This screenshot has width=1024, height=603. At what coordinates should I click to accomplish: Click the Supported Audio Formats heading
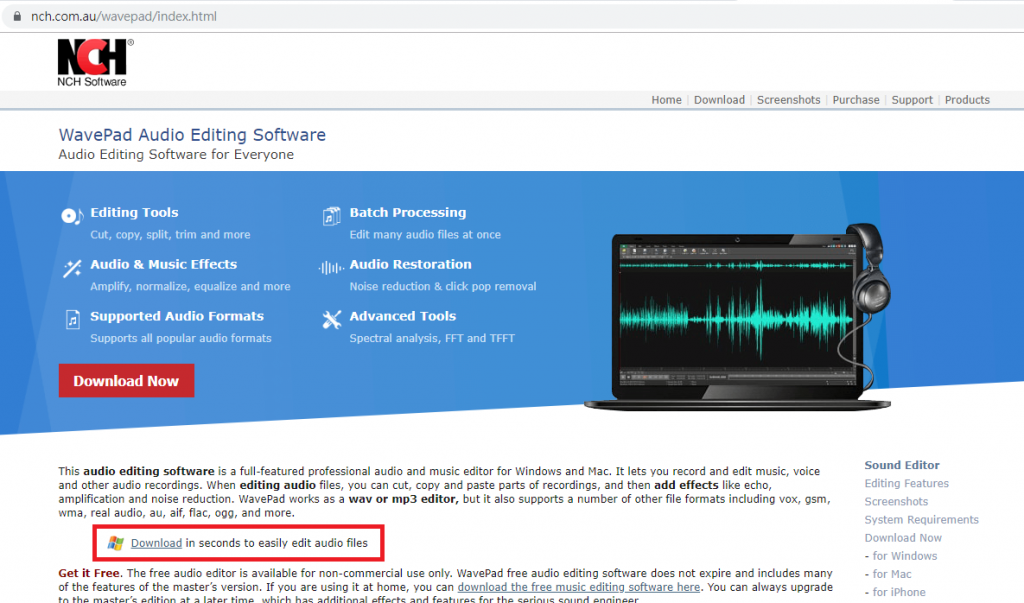(x=177, y=316)
